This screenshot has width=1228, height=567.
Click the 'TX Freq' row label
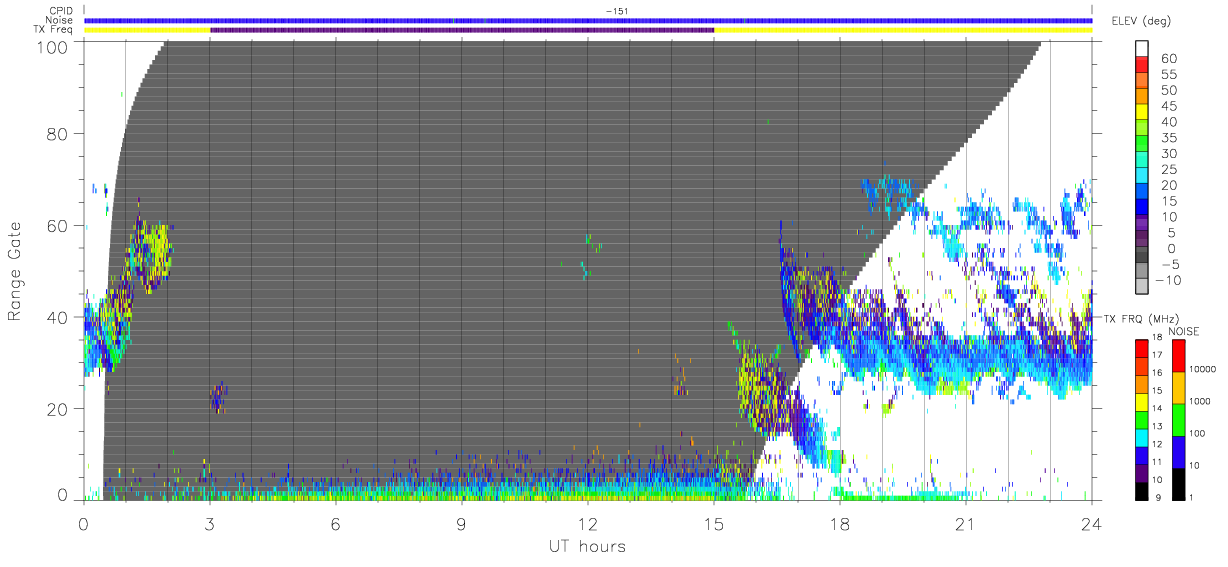point(53,30)
